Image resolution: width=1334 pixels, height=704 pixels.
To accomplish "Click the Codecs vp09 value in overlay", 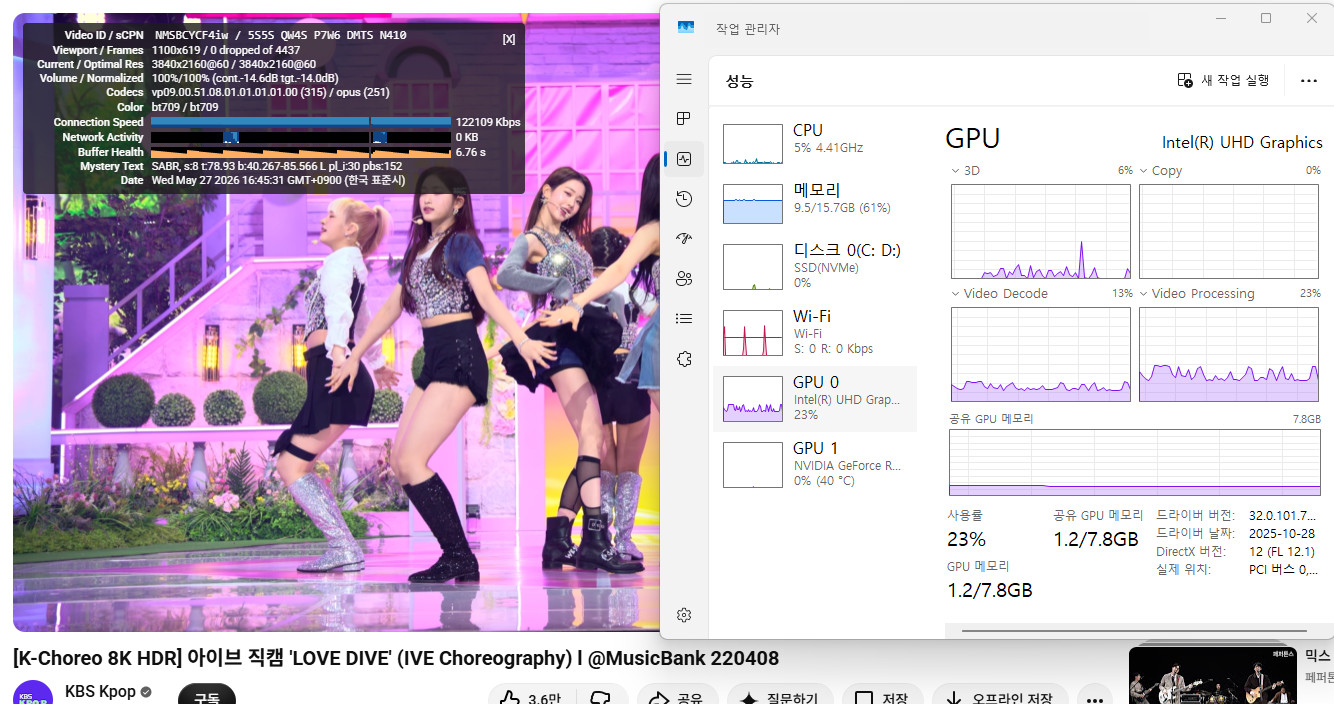I will (270, 92).
